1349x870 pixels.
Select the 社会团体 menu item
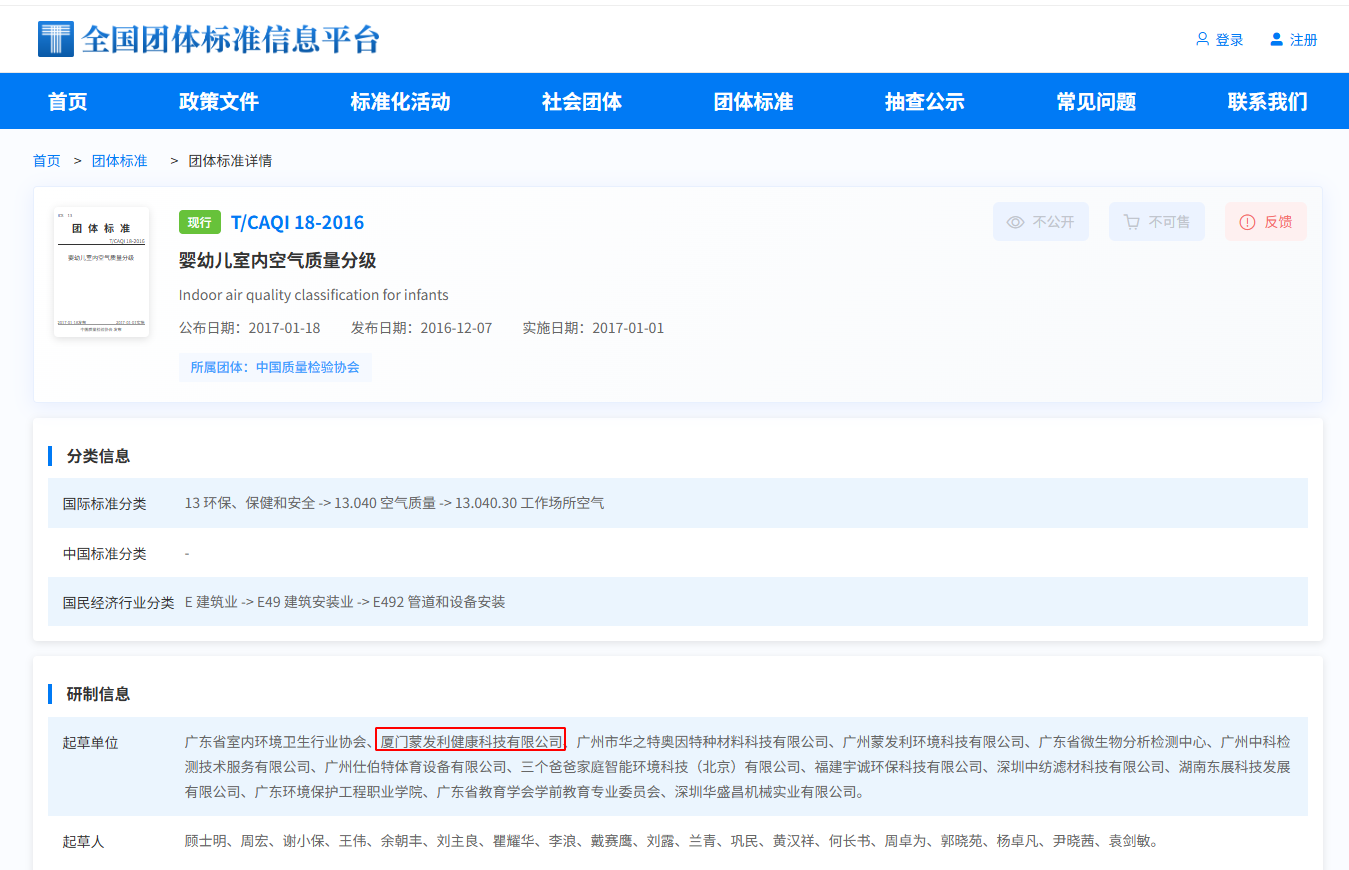pyautogui.click(x=582, y=101)
